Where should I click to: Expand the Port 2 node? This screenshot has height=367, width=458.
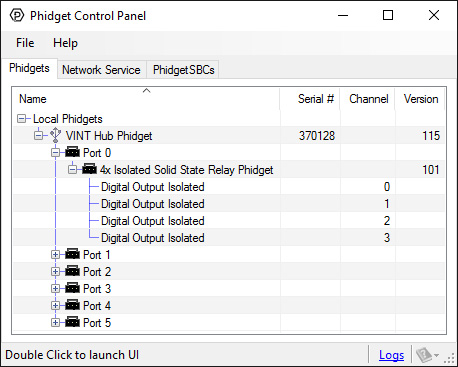coord(55,271)
